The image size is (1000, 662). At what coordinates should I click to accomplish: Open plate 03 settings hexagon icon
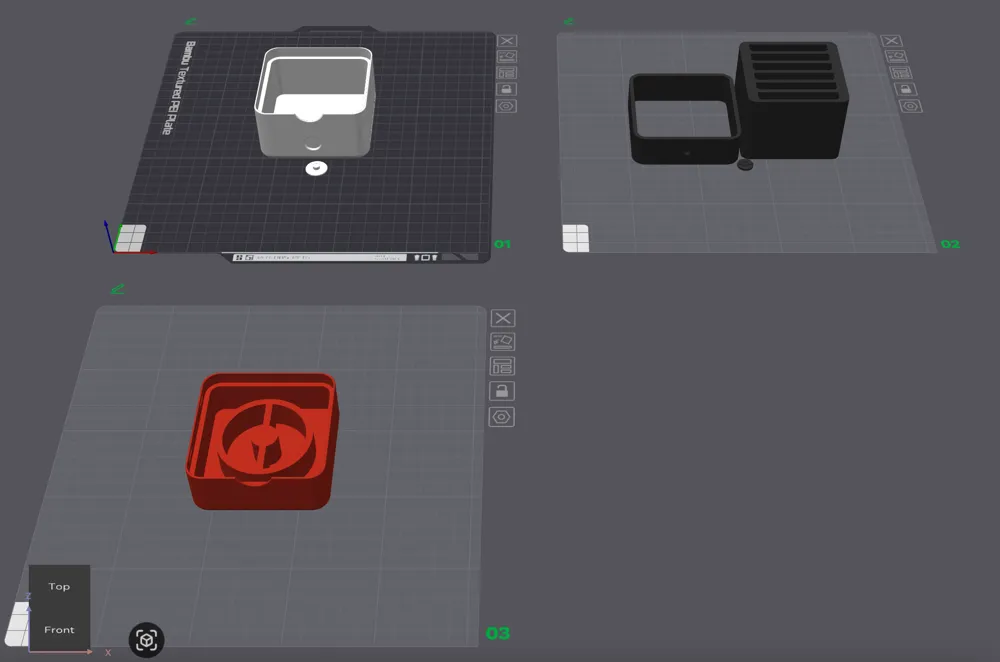pyautogui.click(x=501, y=417)
